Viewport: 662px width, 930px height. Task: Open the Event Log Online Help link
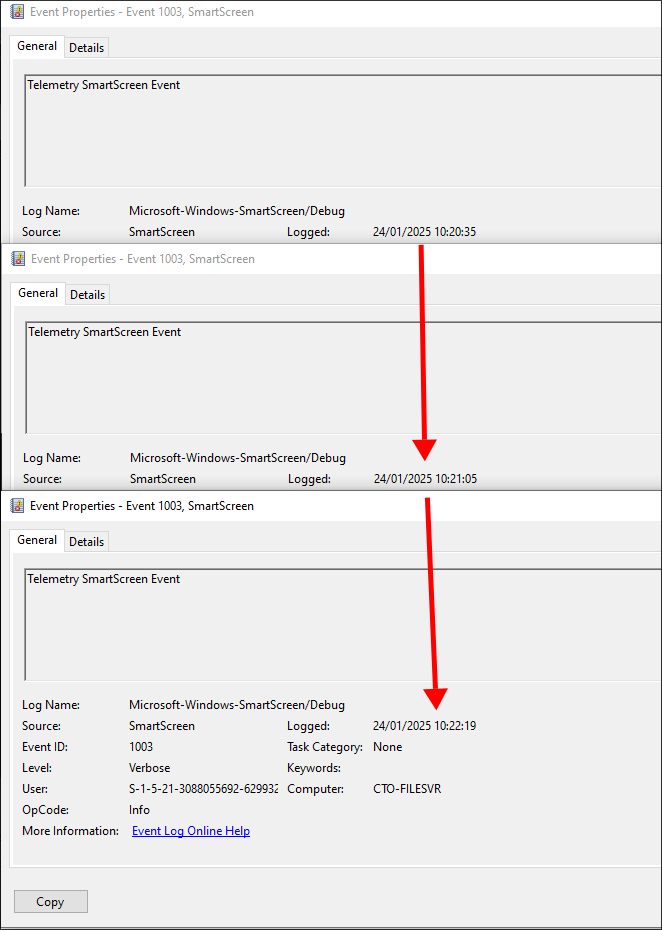click(x=191, y=831)
